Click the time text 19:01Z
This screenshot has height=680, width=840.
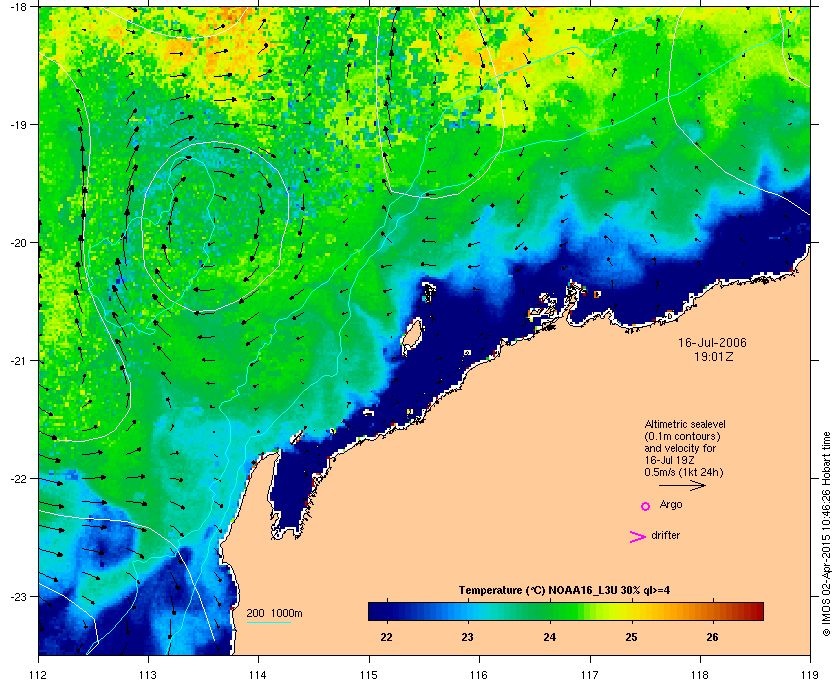coord(714,356)
